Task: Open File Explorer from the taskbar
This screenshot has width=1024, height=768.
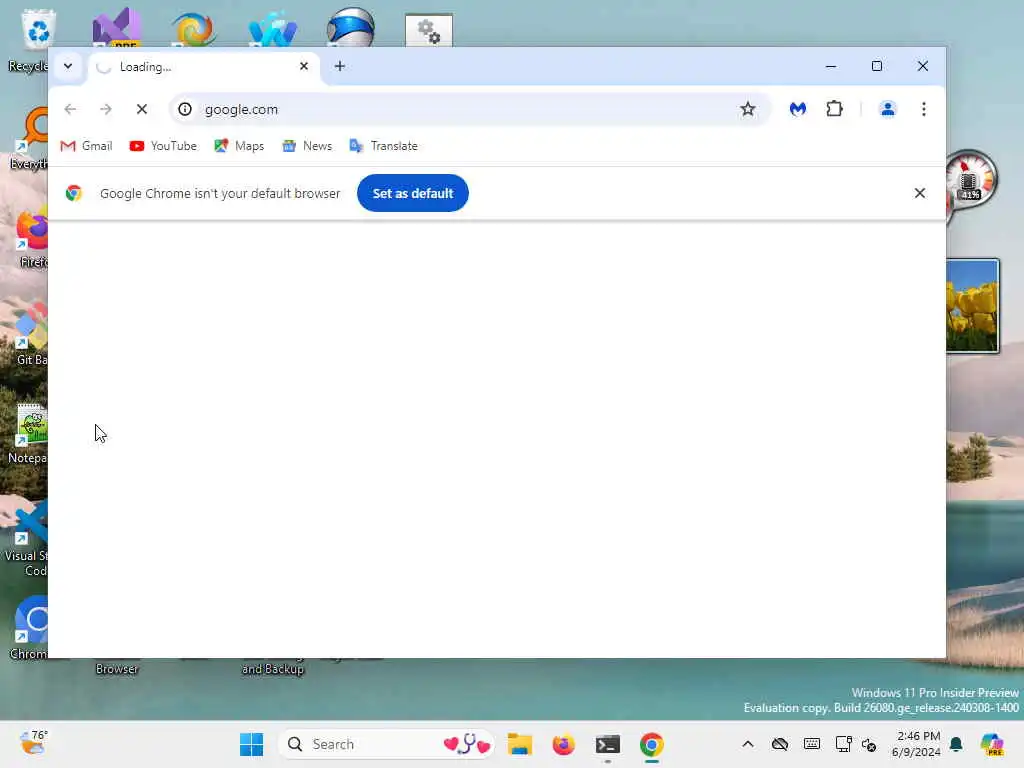Action: pyautogui.click(x=520, y=744)
